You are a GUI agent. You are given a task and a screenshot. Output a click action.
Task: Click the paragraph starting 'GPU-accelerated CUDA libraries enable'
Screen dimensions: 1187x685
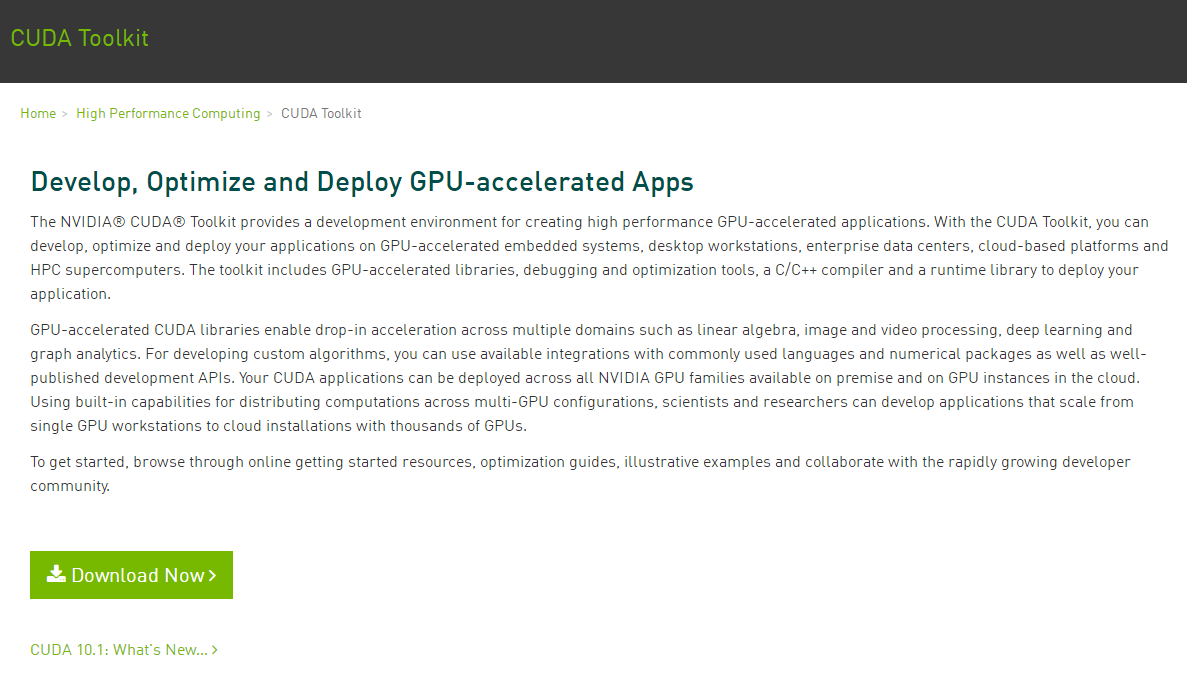(589, 378)
